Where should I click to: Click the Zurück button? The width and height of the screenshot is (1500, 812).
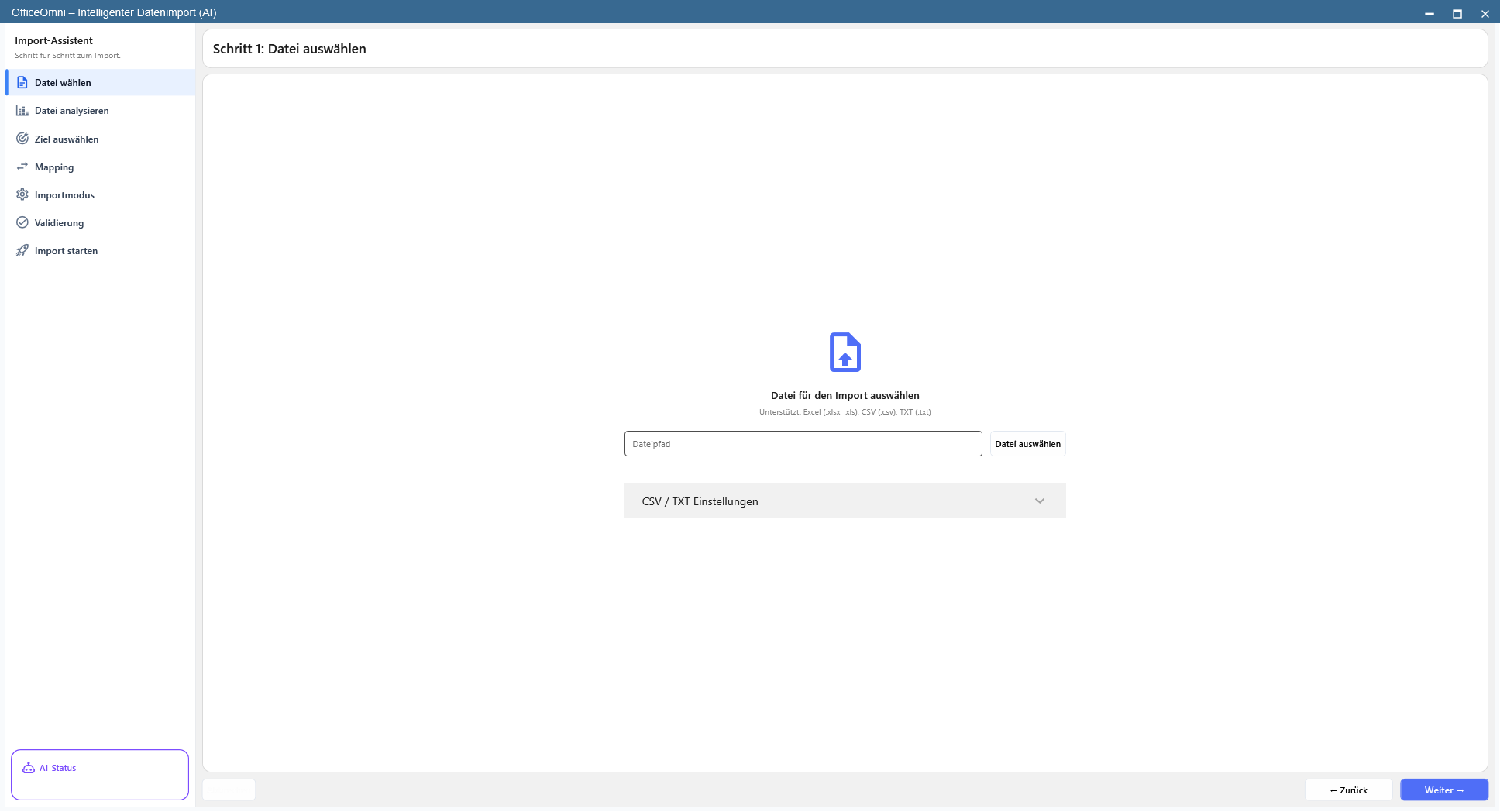coord(1349,790)
